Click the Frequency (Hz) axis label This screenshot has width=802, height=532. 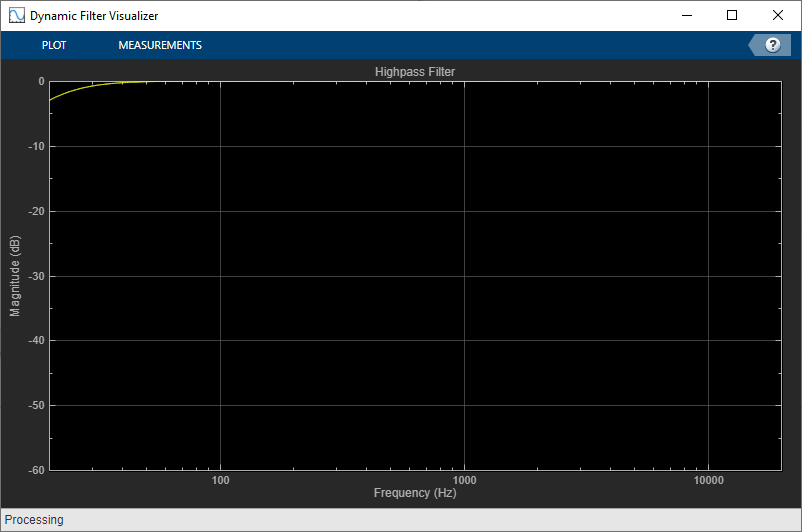pyautogui.click(x=415, y=493)
